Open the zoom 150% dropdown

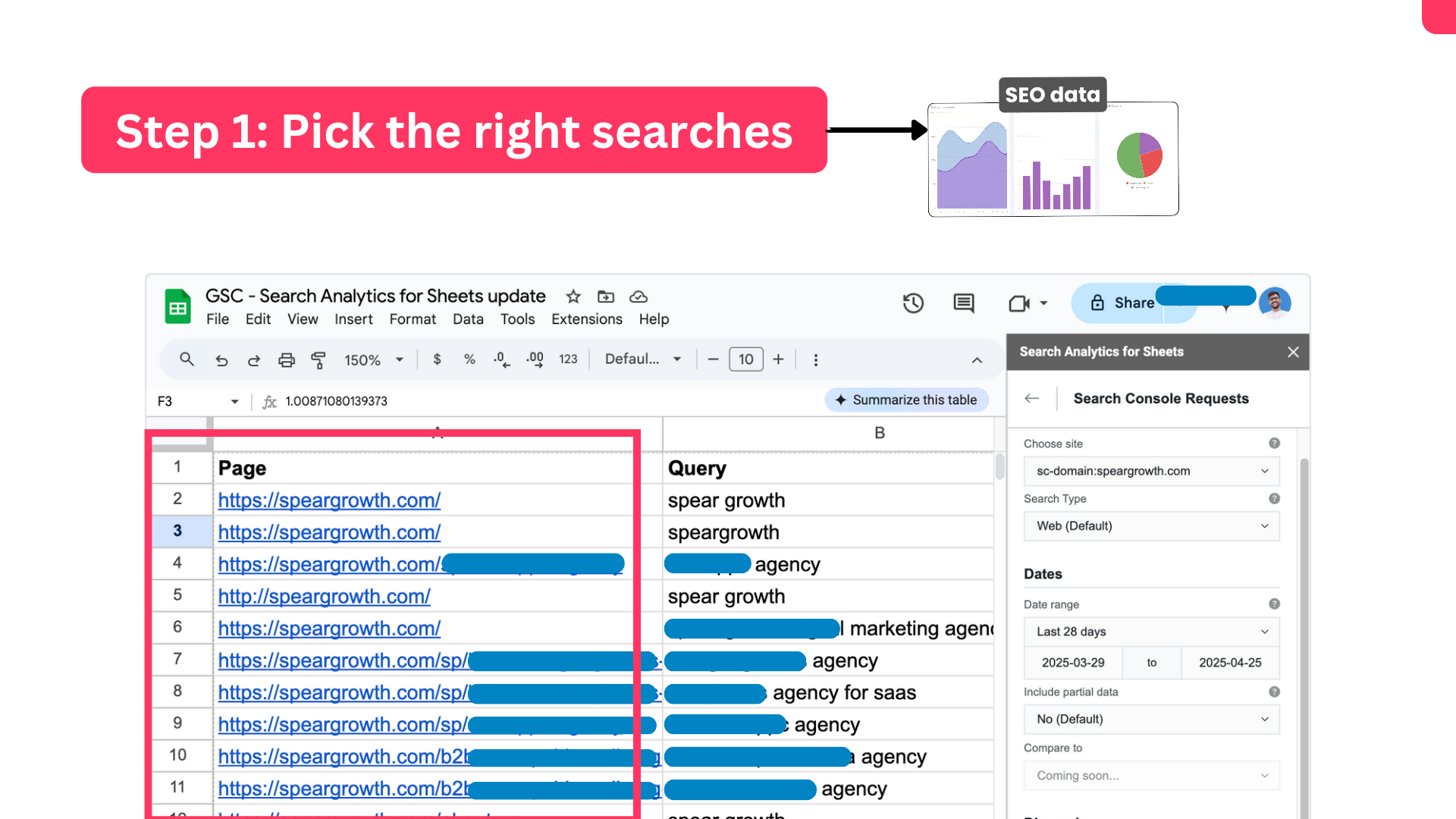point(374,360)
